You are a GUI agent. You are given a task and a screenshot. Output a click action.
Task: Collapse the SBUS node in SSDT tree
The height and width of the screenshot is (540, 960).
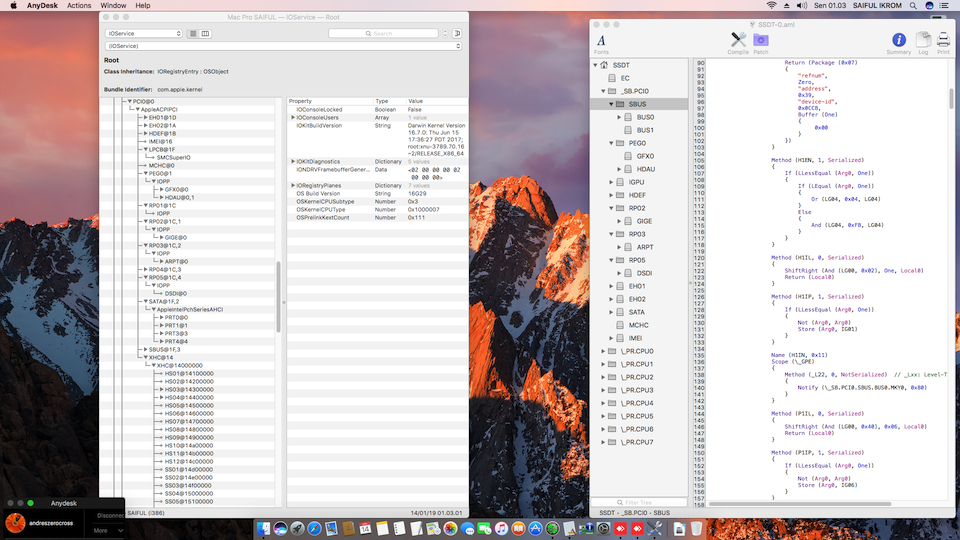click(611, 104)
